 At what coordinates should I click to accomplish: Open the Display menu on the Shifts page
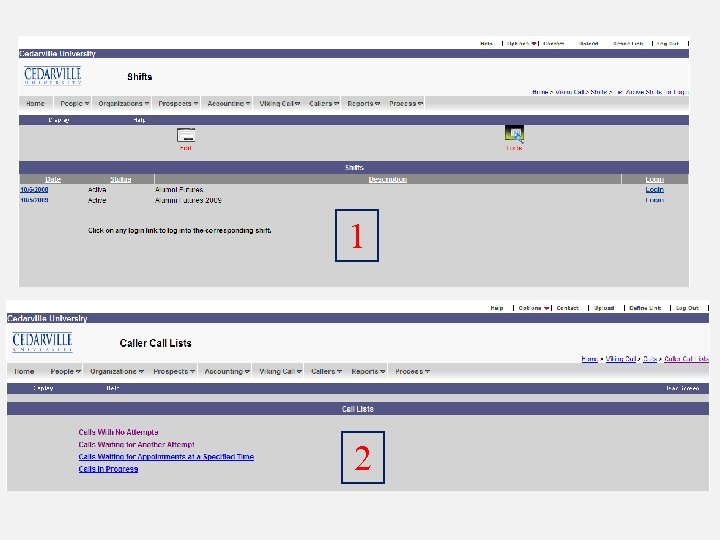pos(59,120)
